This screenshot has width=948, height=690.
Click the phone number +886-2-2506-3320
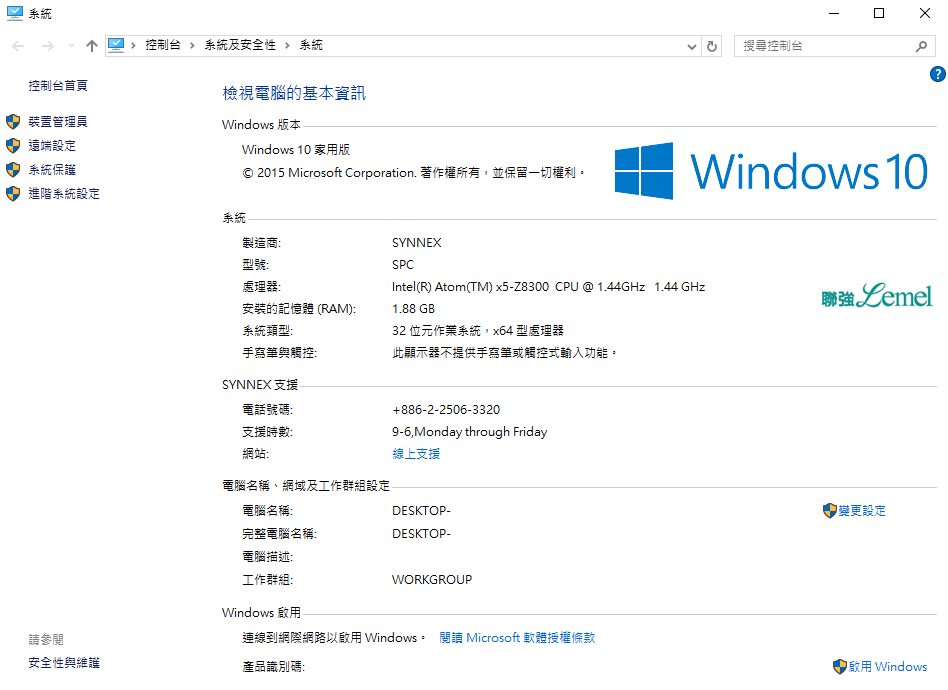pos(446,410)
